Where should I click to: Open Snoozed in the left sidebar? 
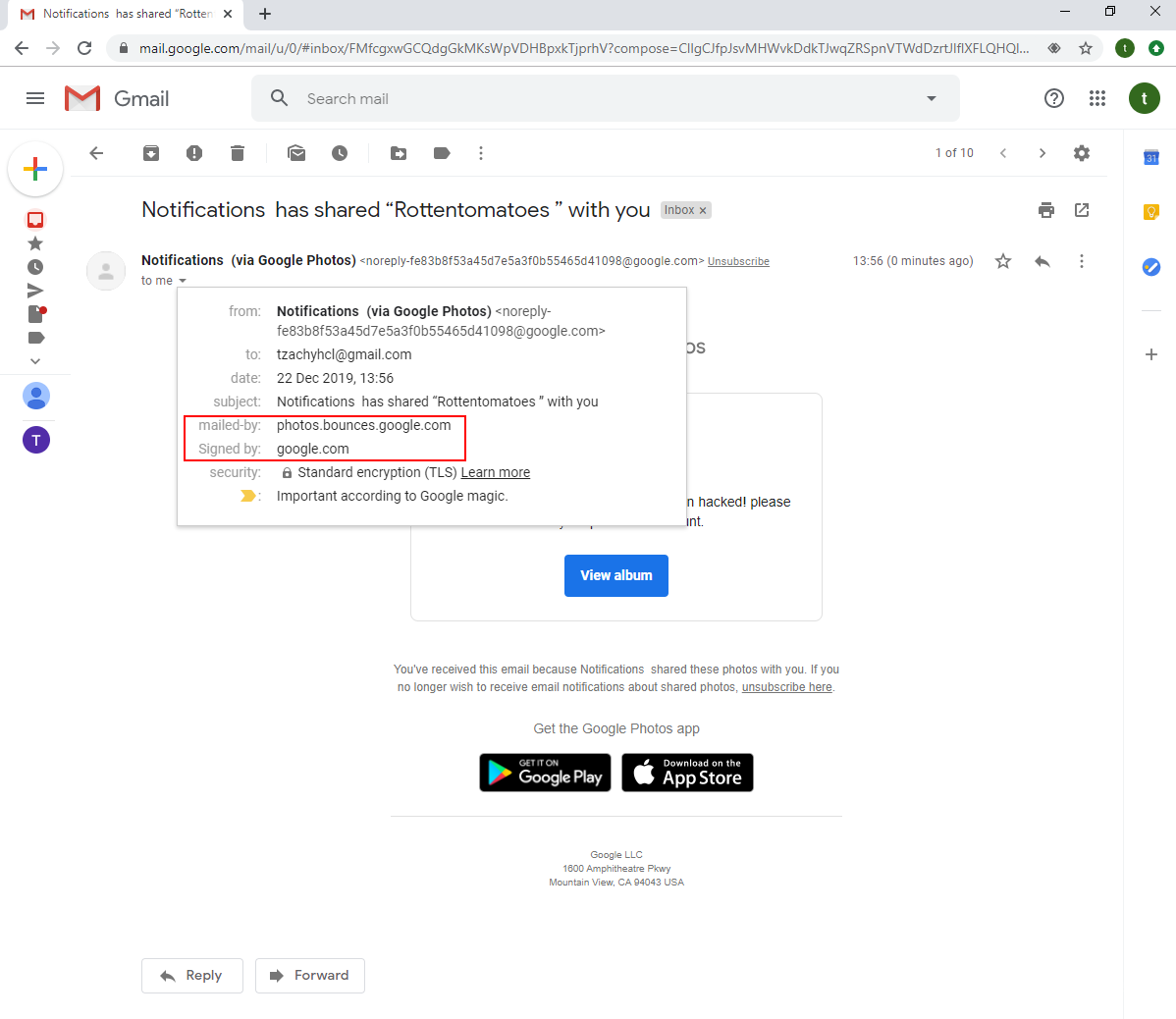(35, 267)
